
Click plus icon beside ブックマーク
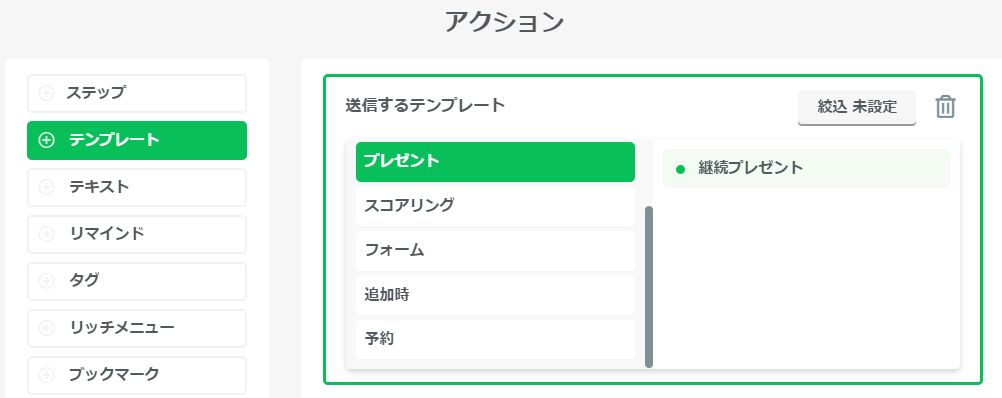click(x=47, y=375)
